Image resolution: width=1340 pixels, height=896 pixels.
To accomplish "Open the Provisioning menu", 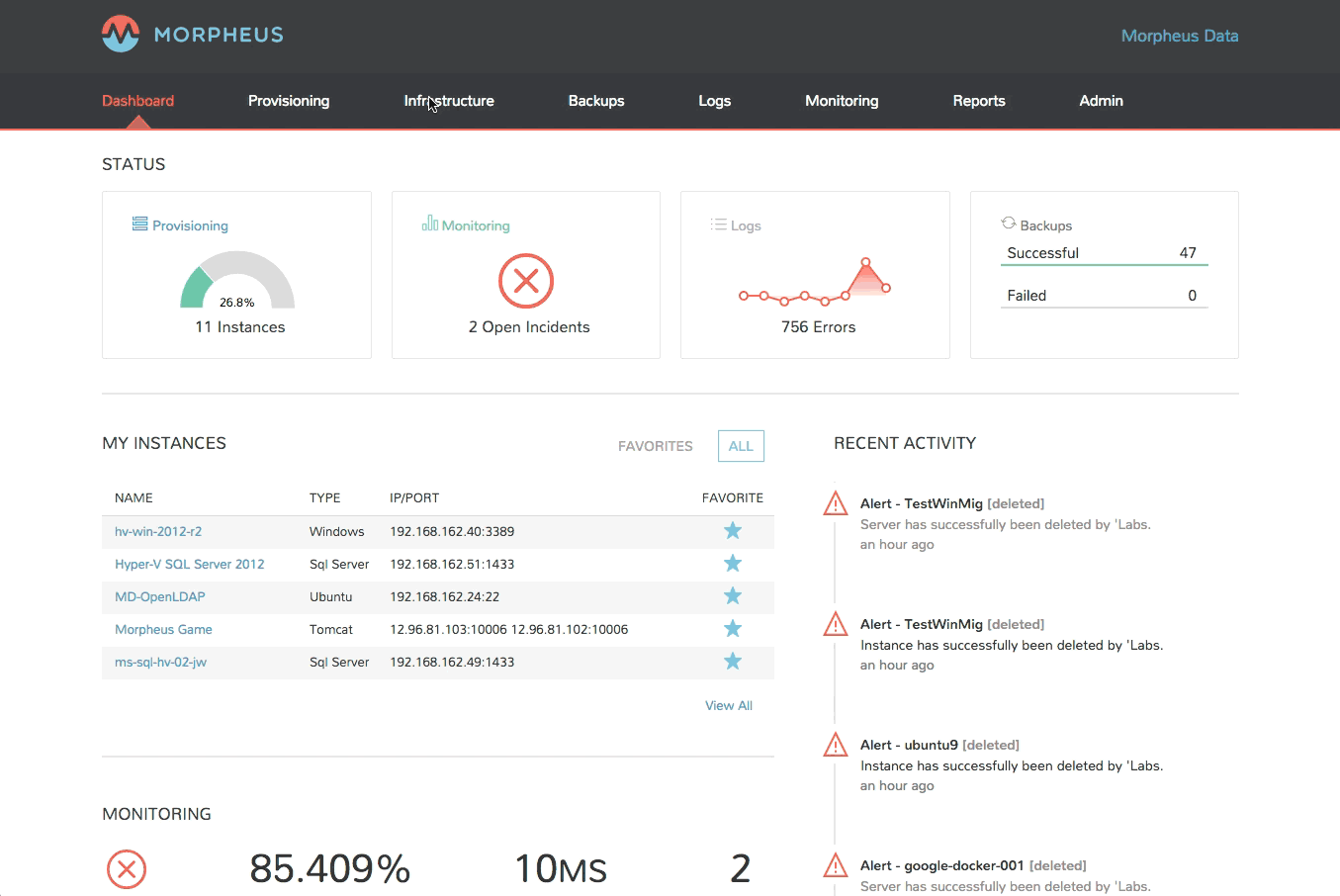I will coord(289,101).
